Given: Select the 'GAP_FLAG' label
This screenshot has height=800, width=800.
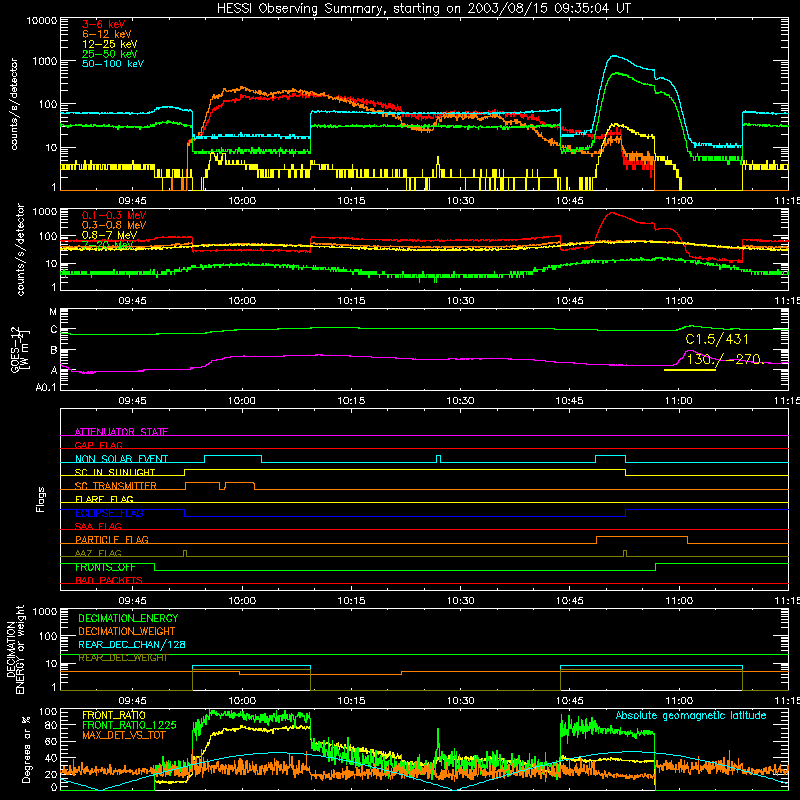Looking at the screenshot, I should coord(98,445).
